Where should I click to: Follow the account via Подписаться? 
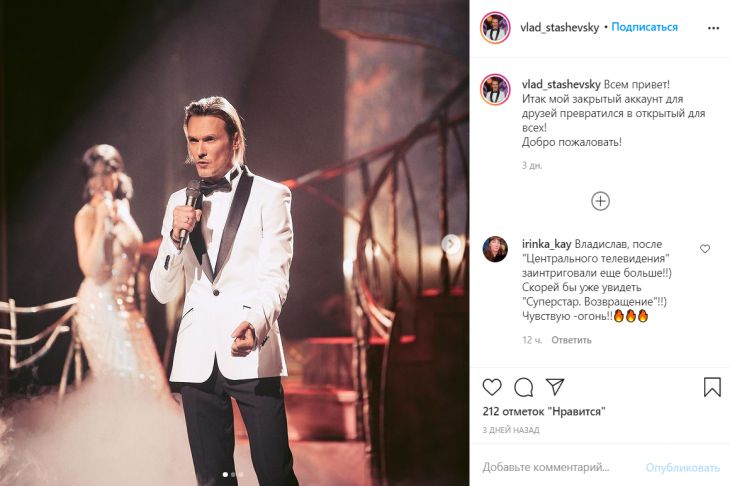(644, 27)
